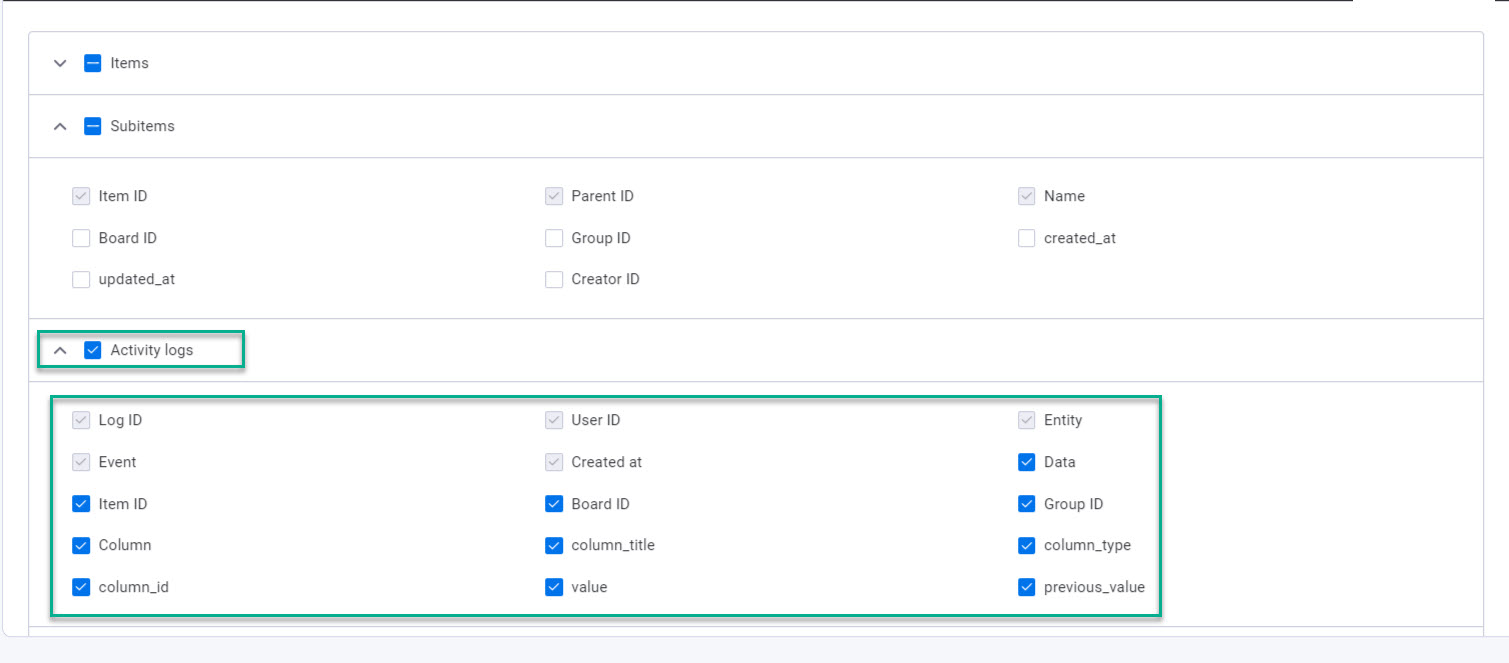Disable the column_title checkbox
This screenshot has width=1509, height=663.
pyautogui.click(x=554, y=546)
